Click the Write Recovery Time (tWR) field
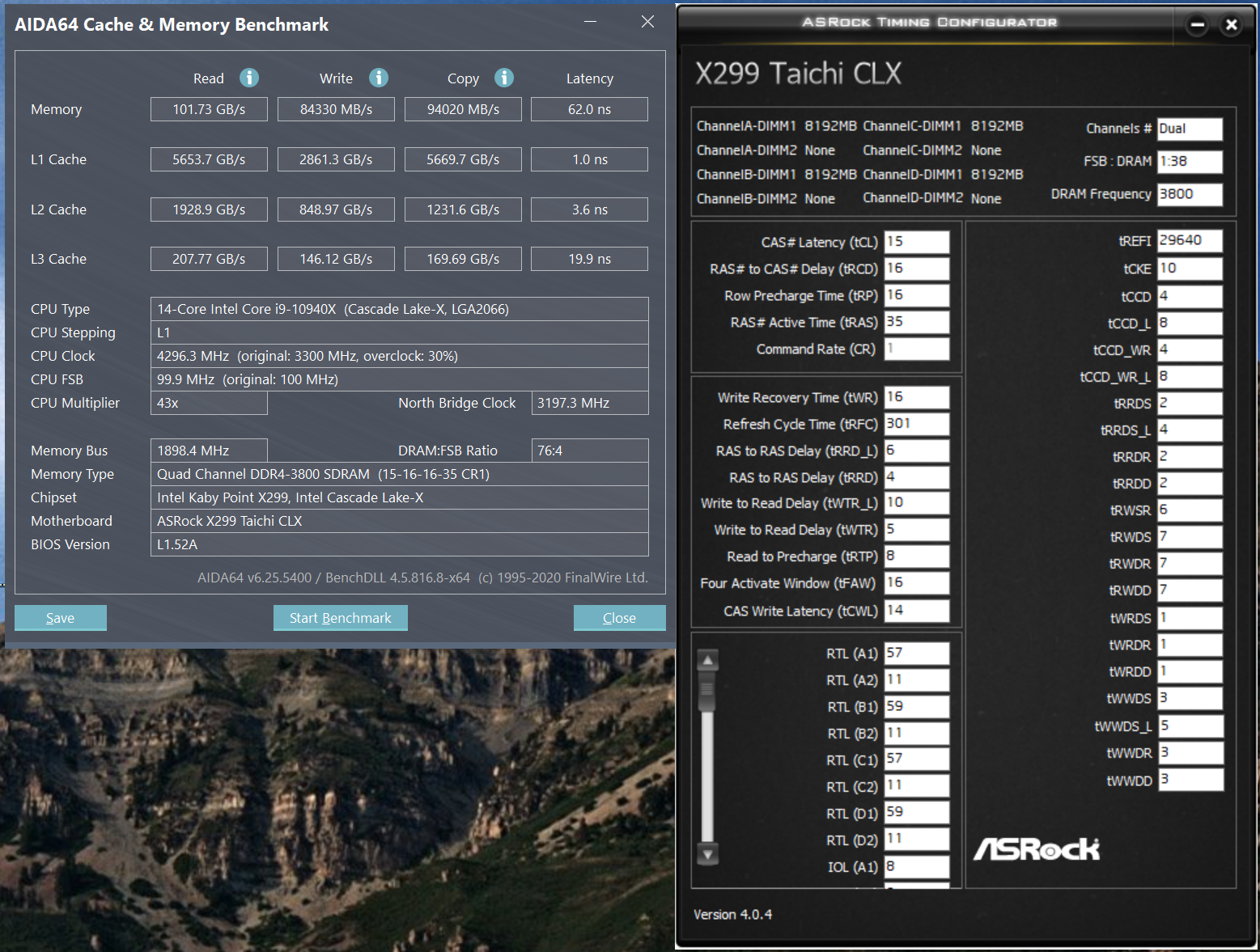Viewport: 1260px width, 952px height. click(917, 397)
